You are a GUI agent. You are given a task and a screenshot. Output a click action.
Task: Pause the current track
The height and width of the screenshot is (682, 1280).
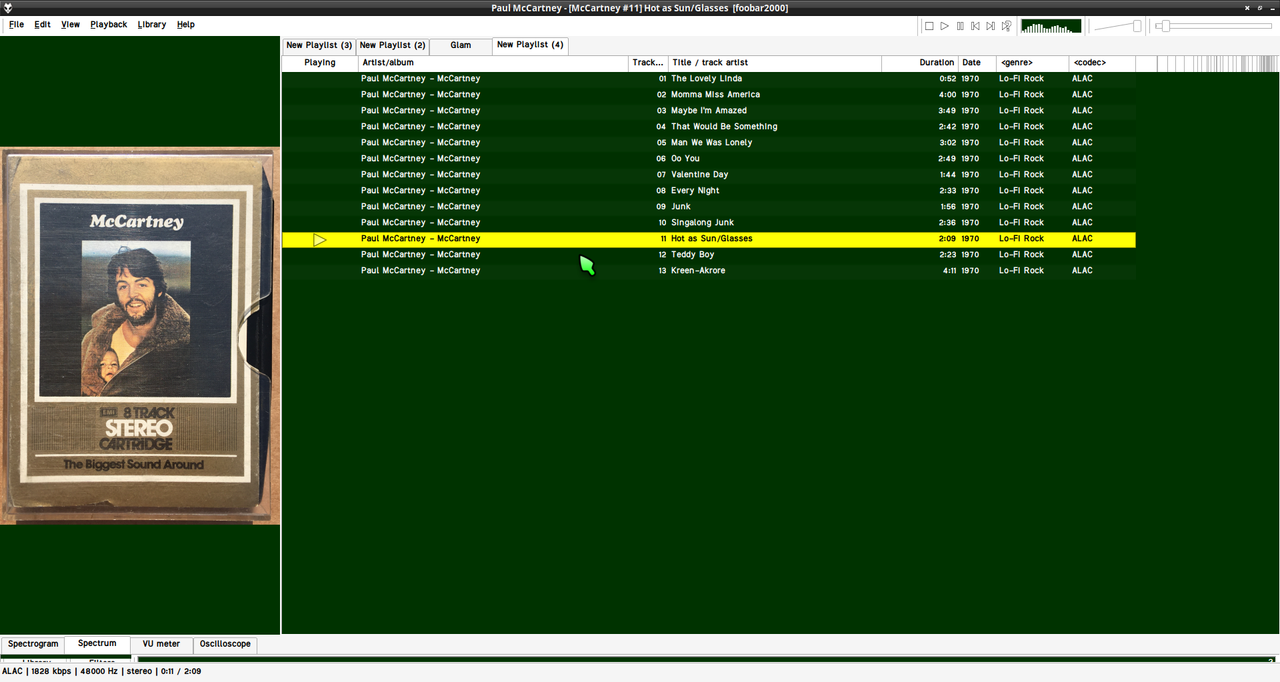pyautogui.click(x=960, y=26)
